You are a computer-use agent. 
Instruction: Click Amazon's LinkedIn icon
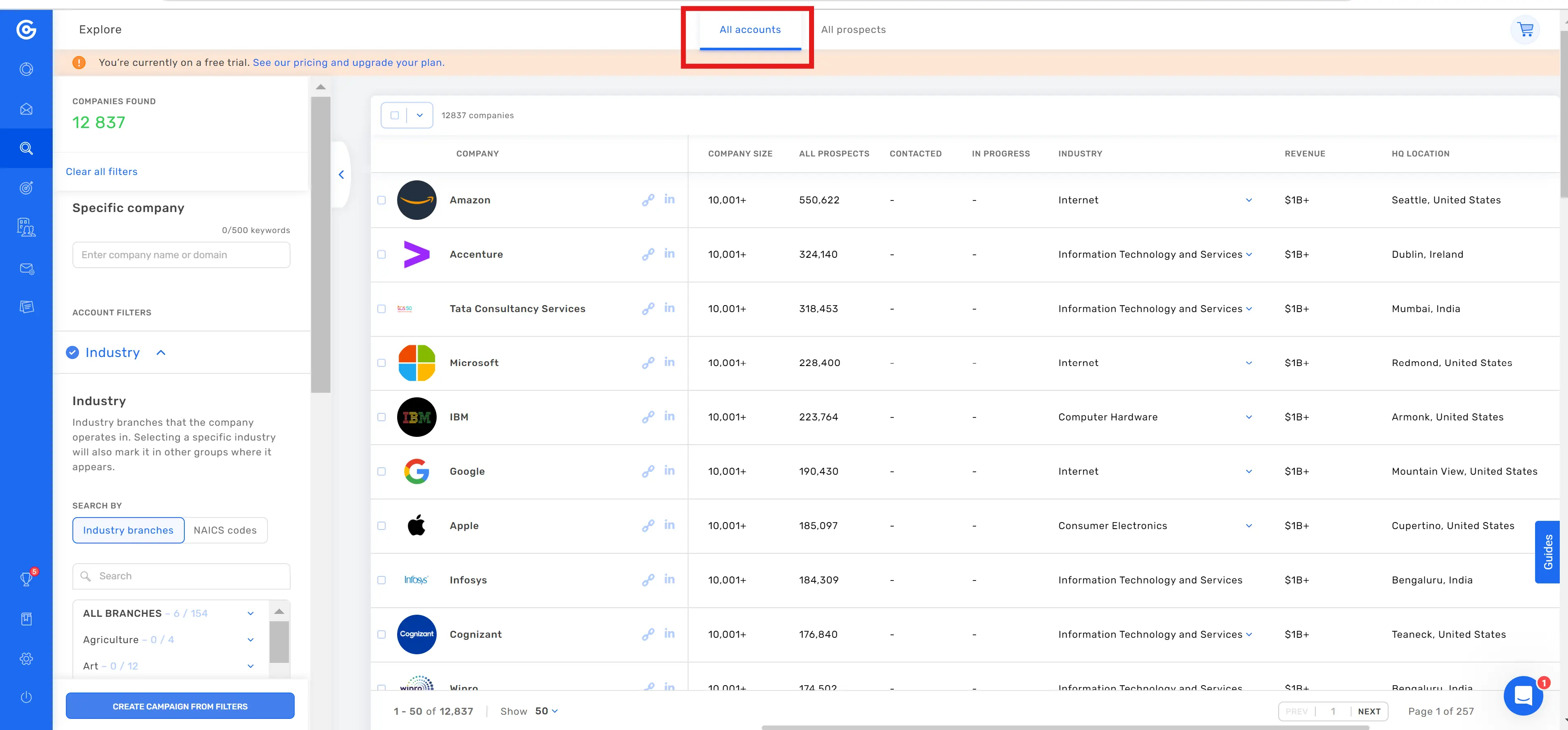[669, 199]
